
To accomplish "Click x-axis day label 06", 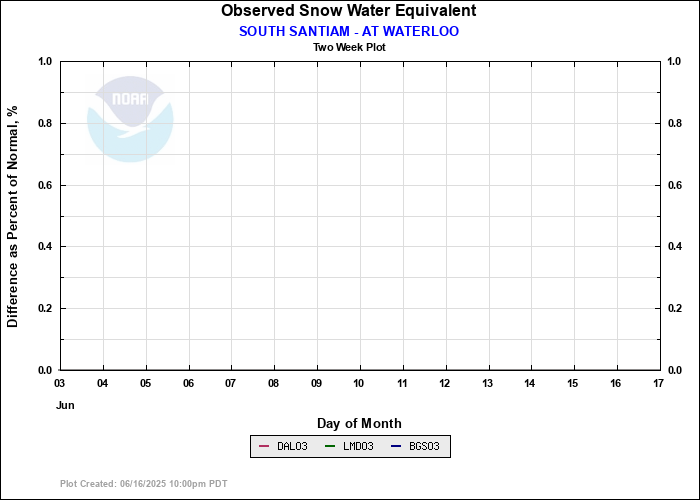I will 188,383.
